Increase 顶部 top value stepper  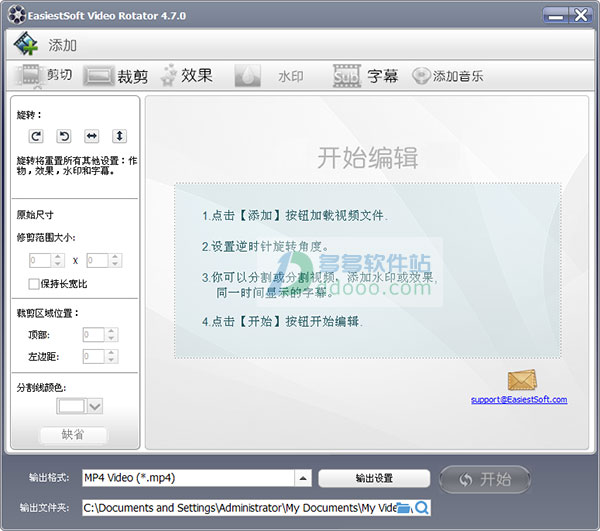(x=111, y=331)
